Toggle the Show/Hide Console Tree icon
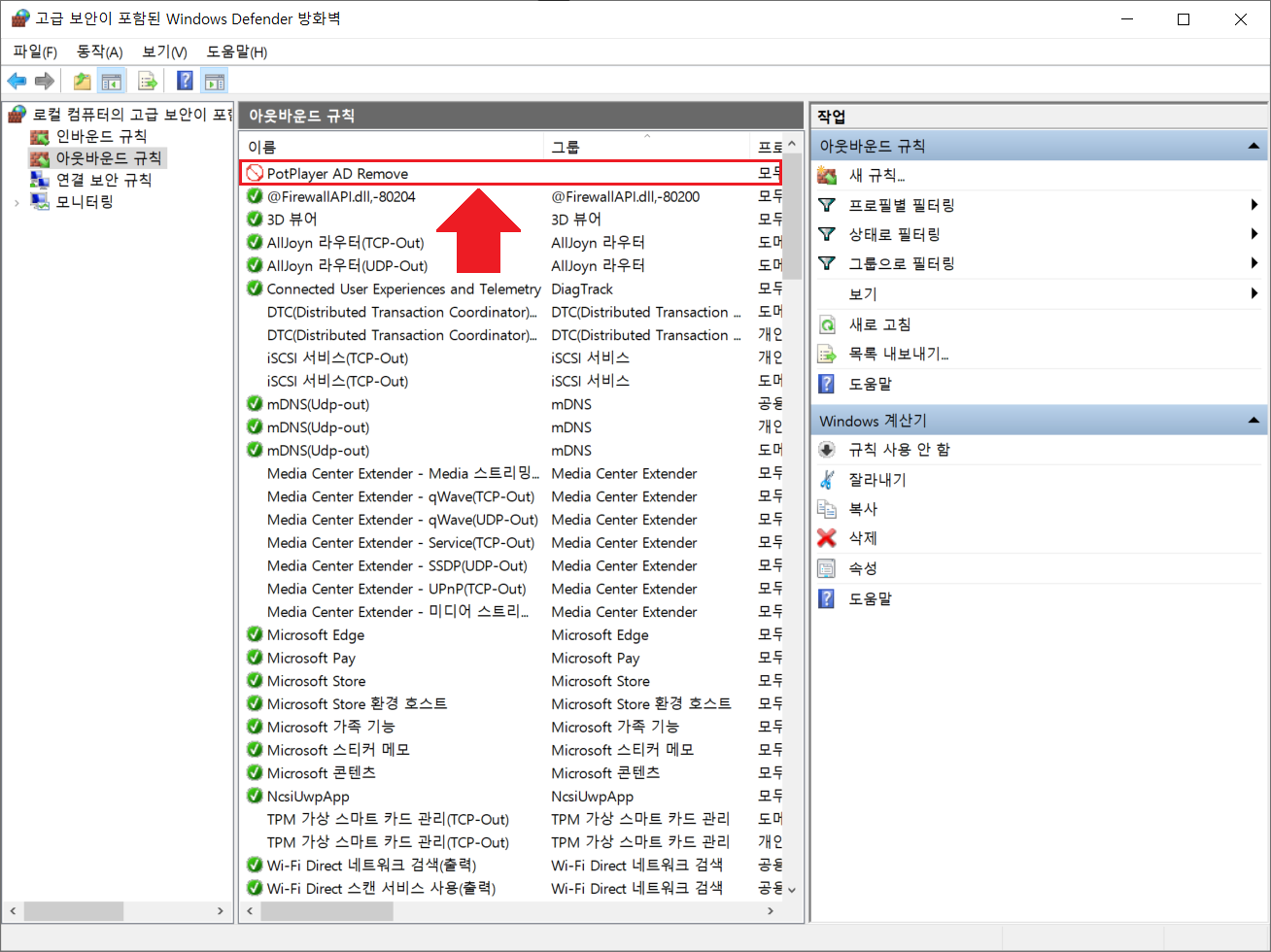 [112, 82]
